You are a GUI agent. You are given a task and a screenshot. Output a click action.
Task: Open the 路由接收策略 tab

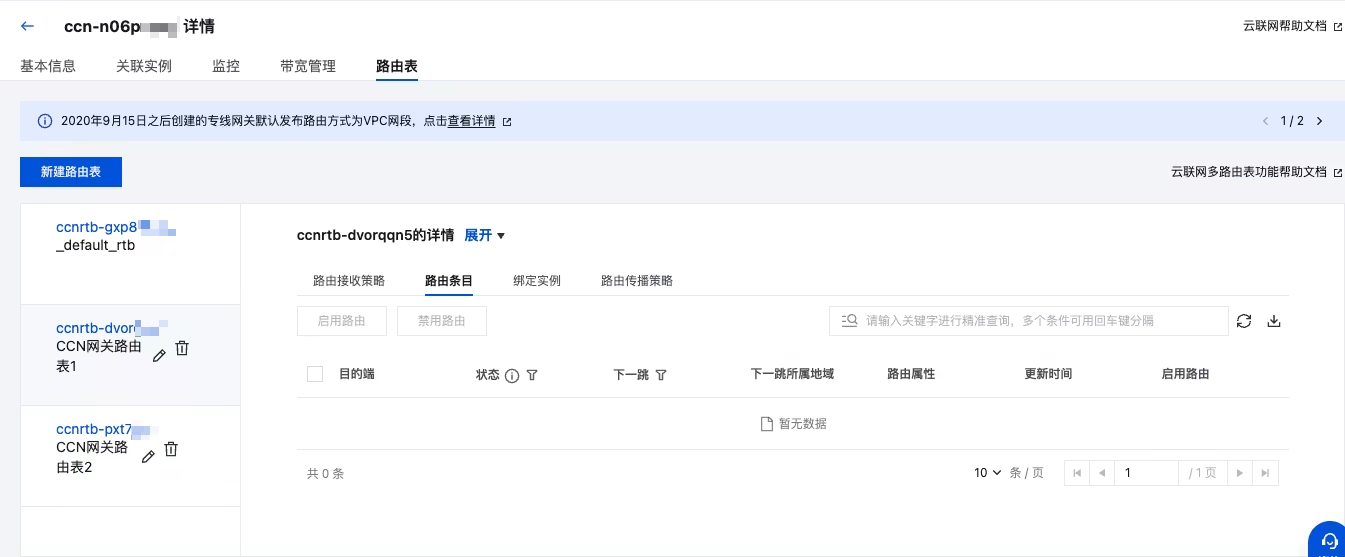pos(349,280)
